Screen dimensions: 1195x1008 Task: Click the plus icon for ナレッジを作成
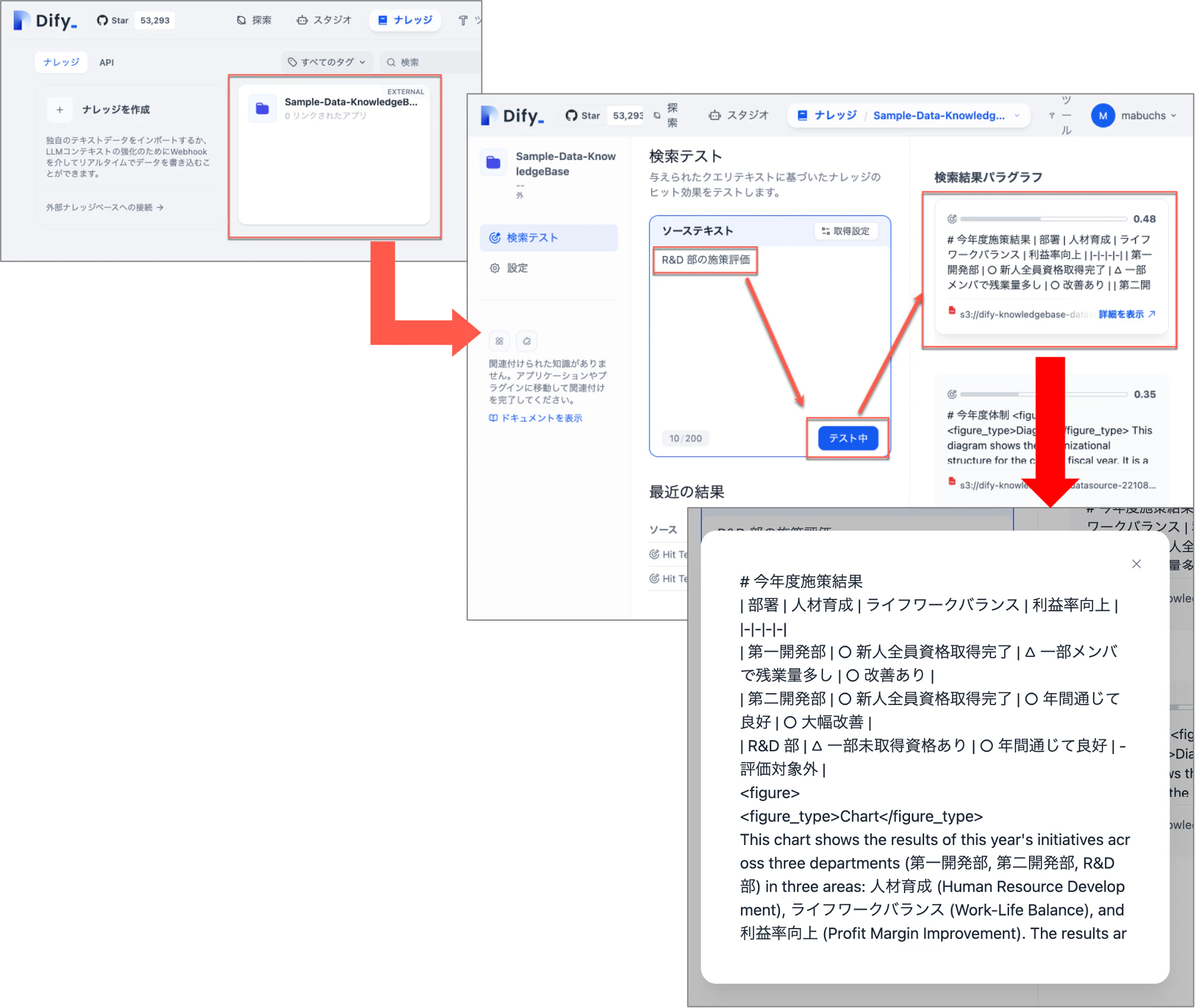tap(60, 110)
